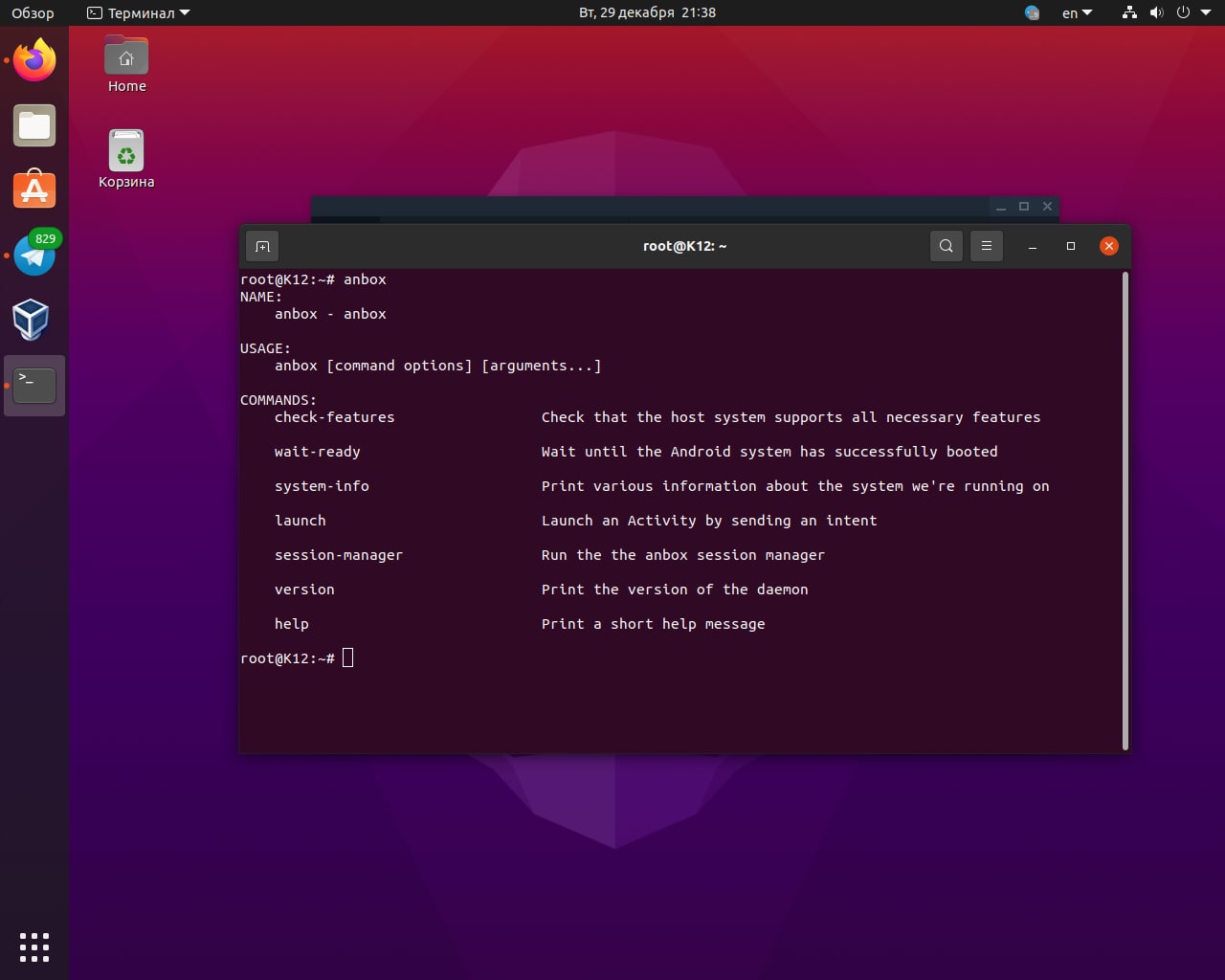Click the 'system-info' command text
Viewport: 1225px width, 980px height.
322,486
